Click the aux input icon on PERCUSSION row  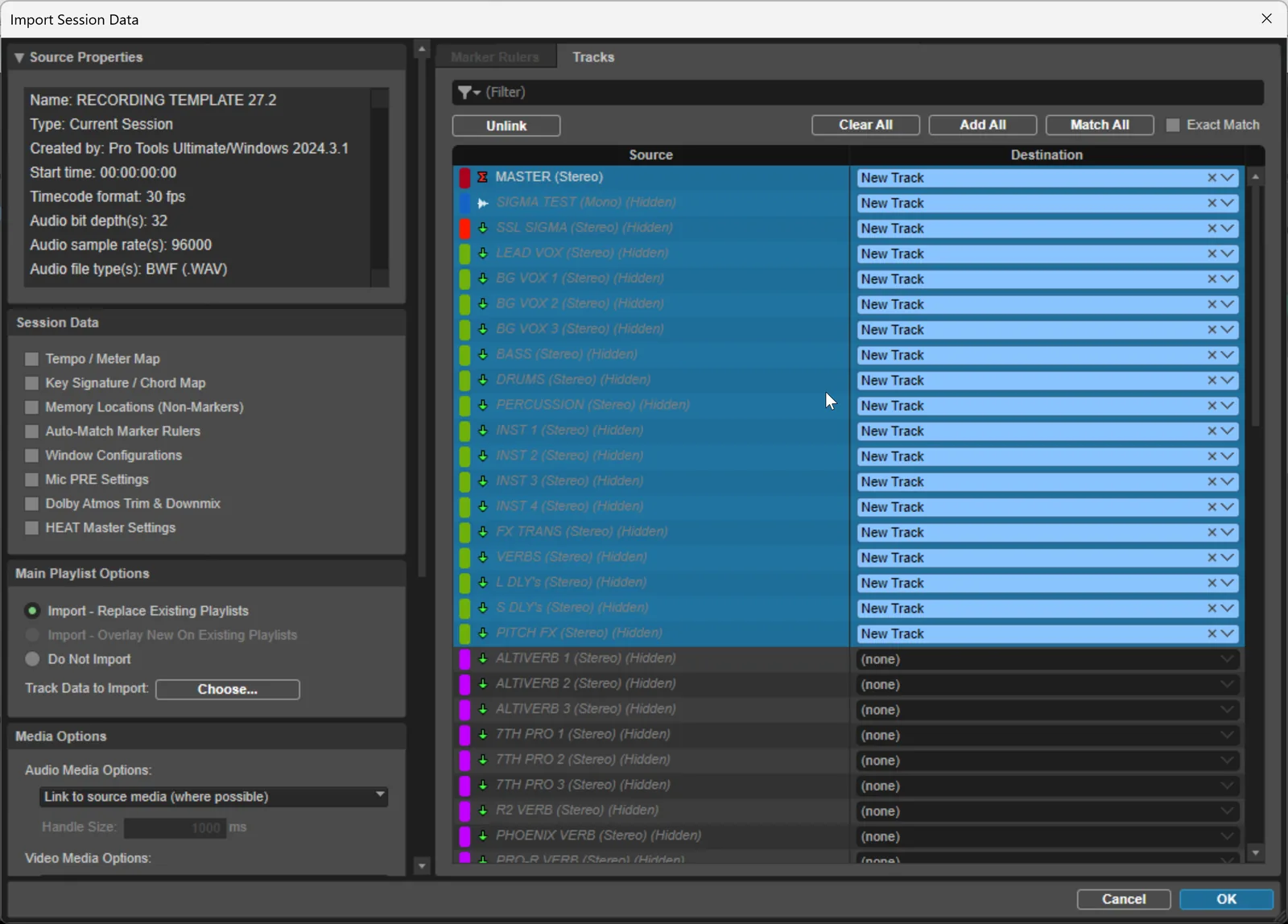pyautogui.click(x=483, y=406)
